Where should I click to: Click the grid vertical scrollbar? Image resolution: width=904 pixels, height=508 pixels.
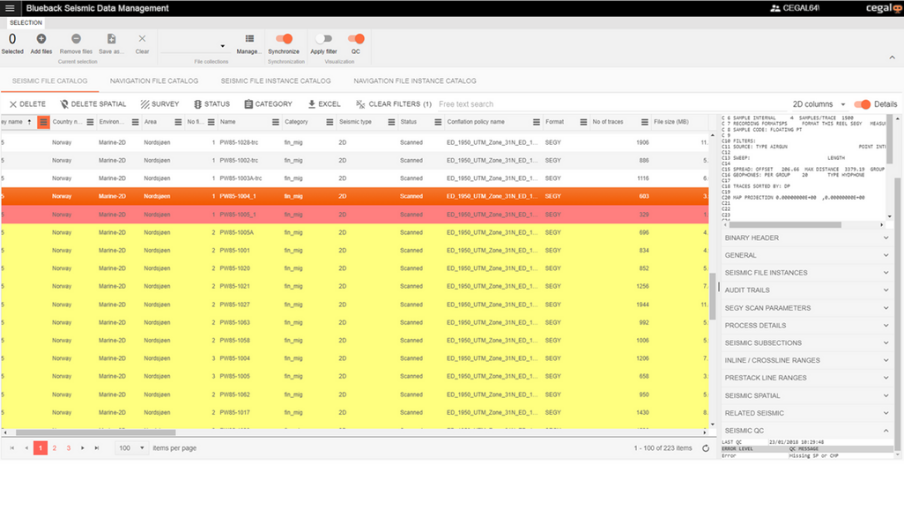pyautogui.click(x=713, y=295)
